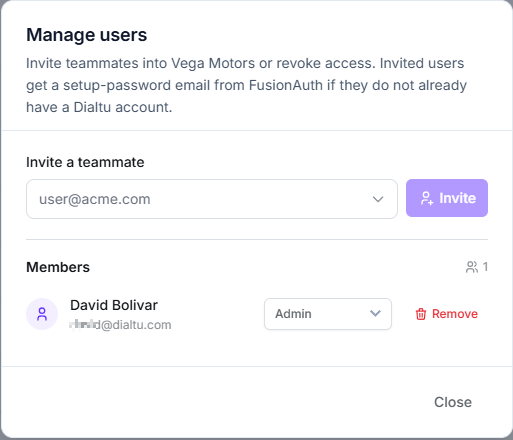Click the Invite button

click(447, 198)
